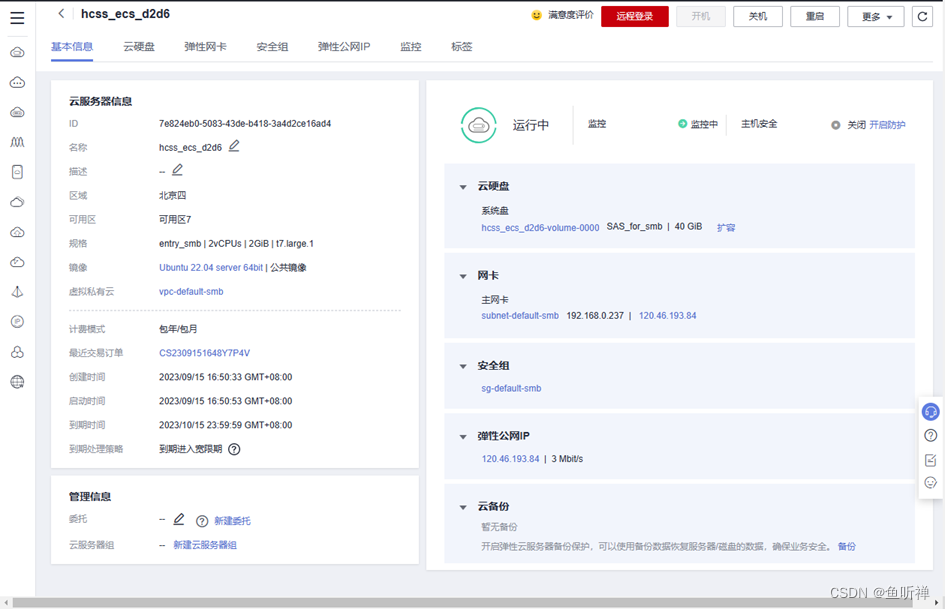Switch to the 基本信息 tab

pos(72,46)
